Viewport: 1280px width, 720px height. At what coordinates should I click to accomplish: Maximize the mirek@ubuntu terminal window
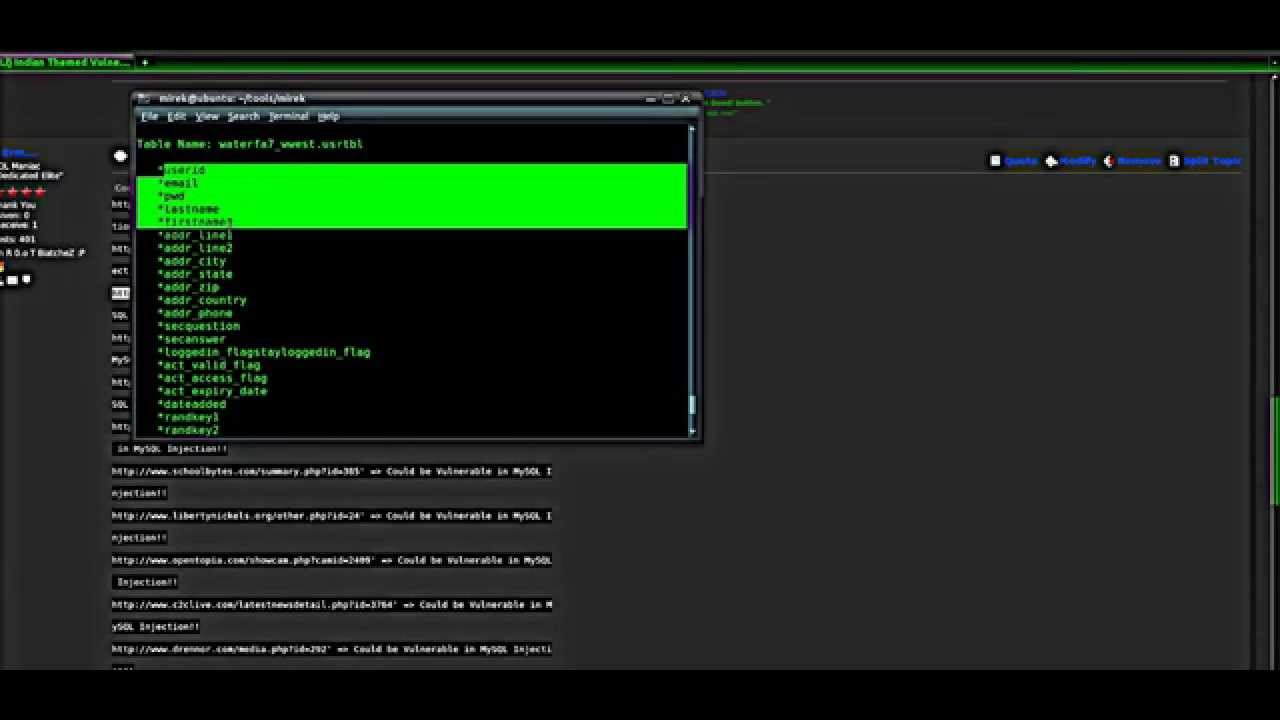668,98
